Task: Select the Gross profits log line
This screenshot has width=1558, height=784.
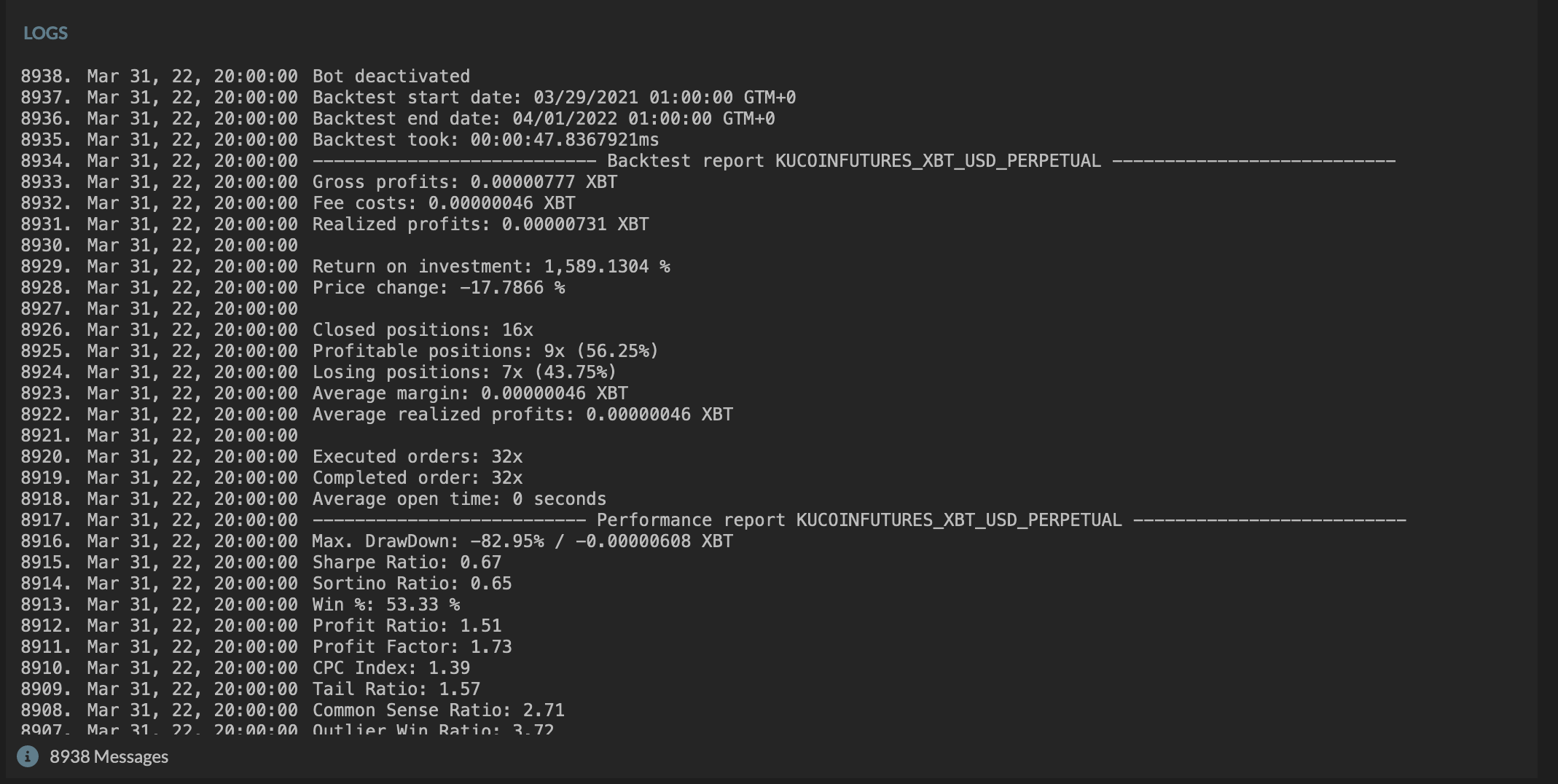Action: point(319,182)
